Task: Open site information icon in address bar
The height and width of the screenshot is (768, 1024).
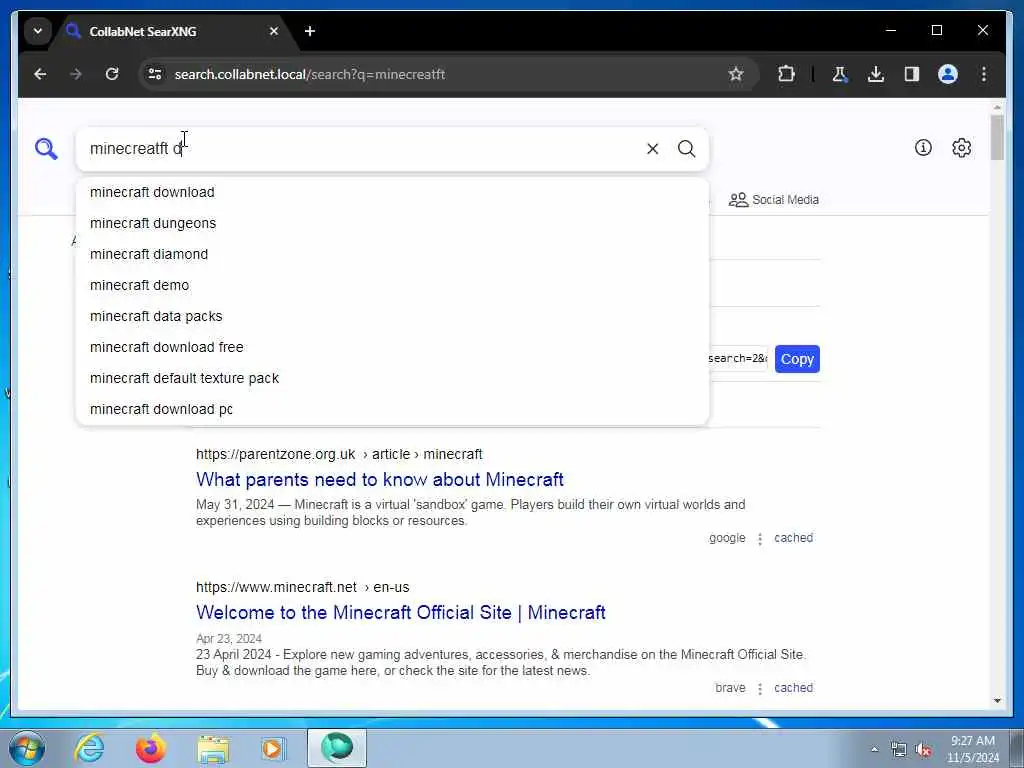Action: (x=155, y=74)
